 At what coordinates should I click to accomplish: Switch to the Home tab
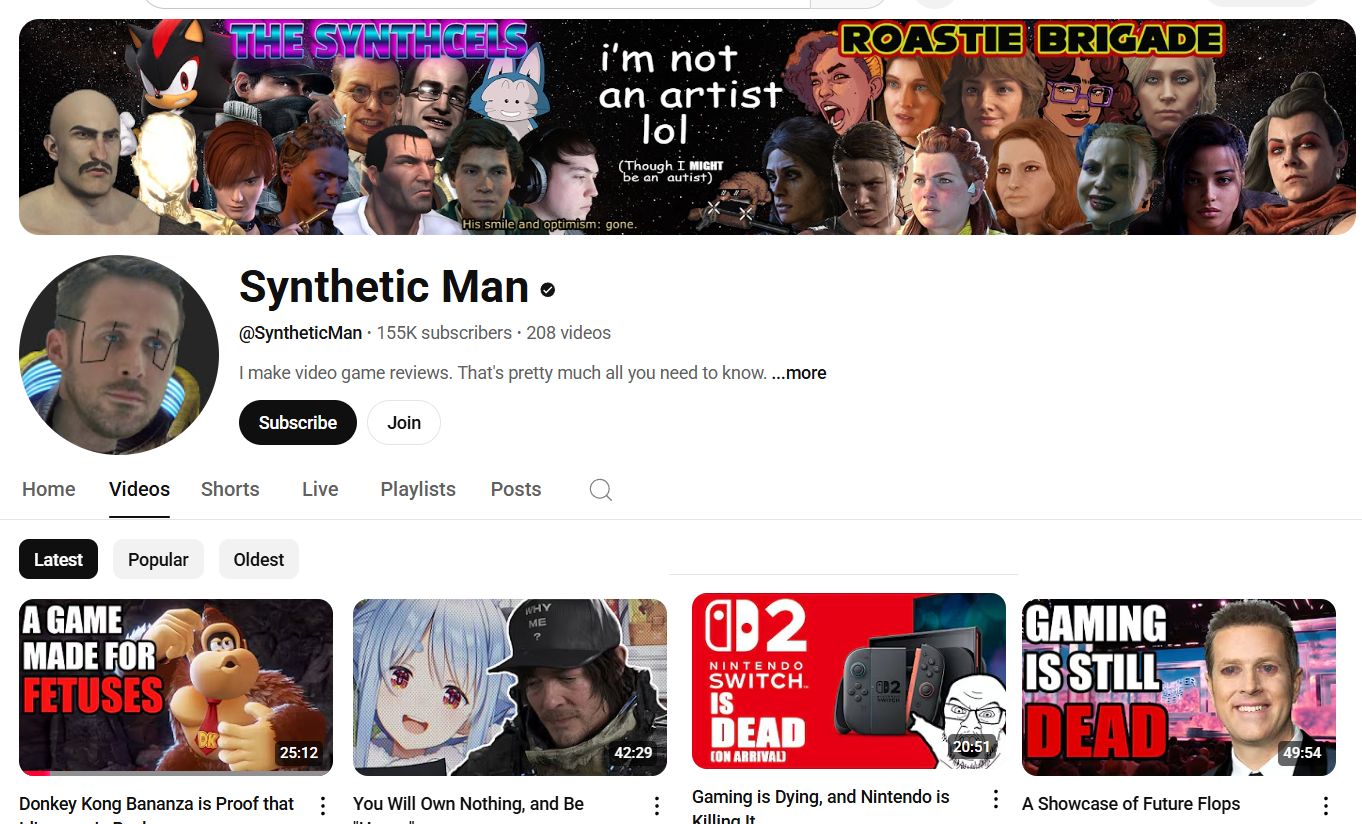[49, 489]
